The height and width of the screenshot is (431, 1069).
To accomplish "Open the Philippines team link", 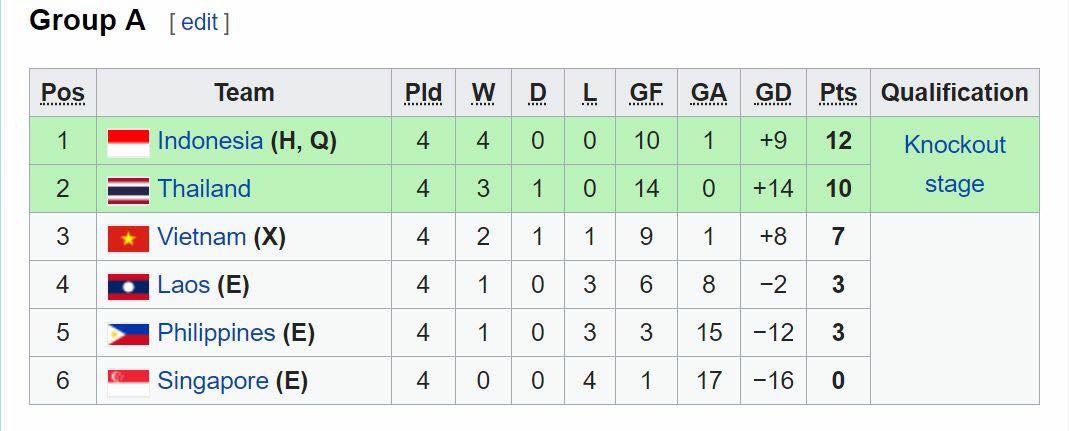I will tap(216, 333).
